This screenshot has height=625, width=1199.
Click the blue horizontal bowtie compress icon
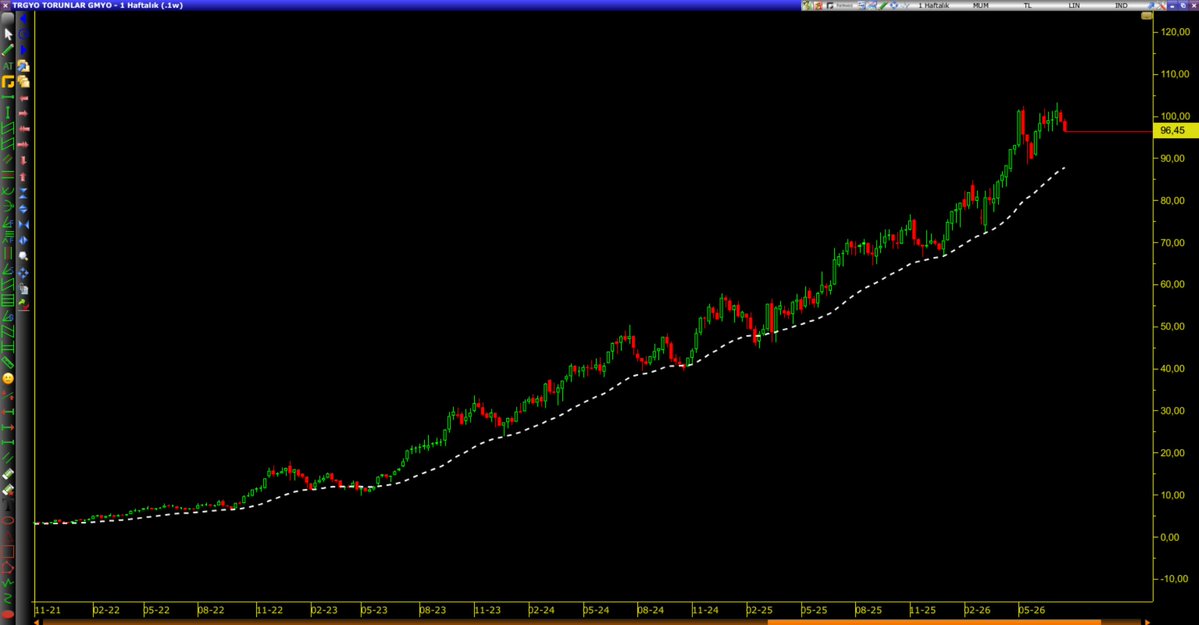[24, 224]
